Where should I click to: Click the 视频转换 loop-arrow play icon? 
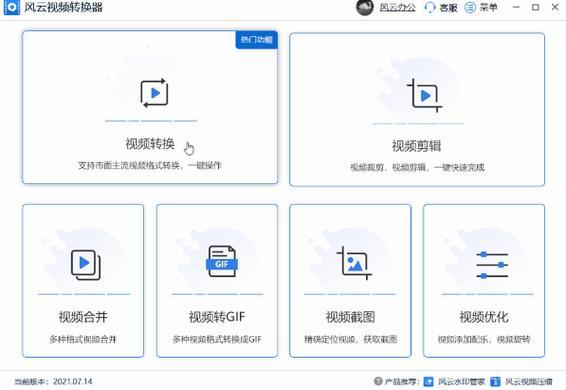(x=154, y=93)
